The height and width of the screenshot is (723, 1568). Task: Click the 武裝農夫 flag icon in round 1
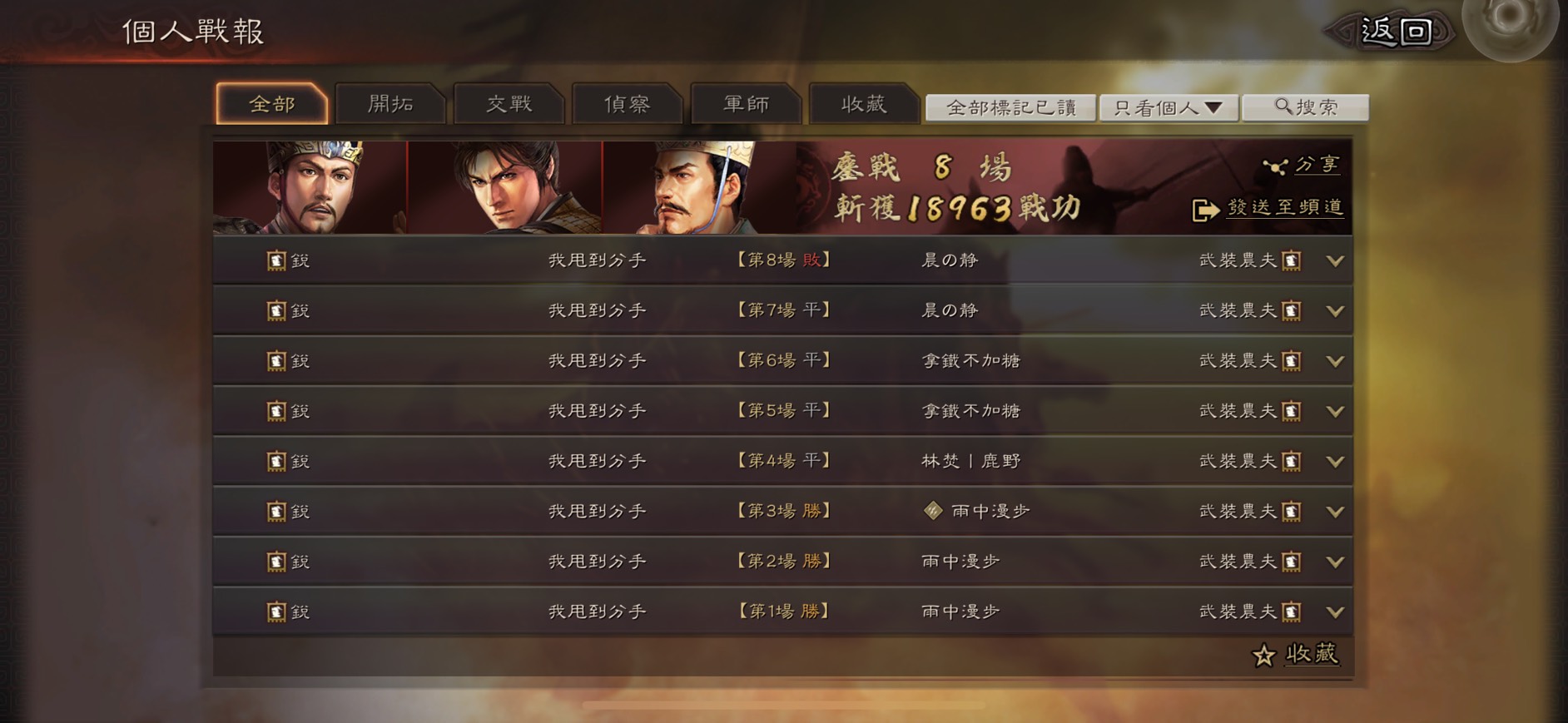click(1292, 612)
